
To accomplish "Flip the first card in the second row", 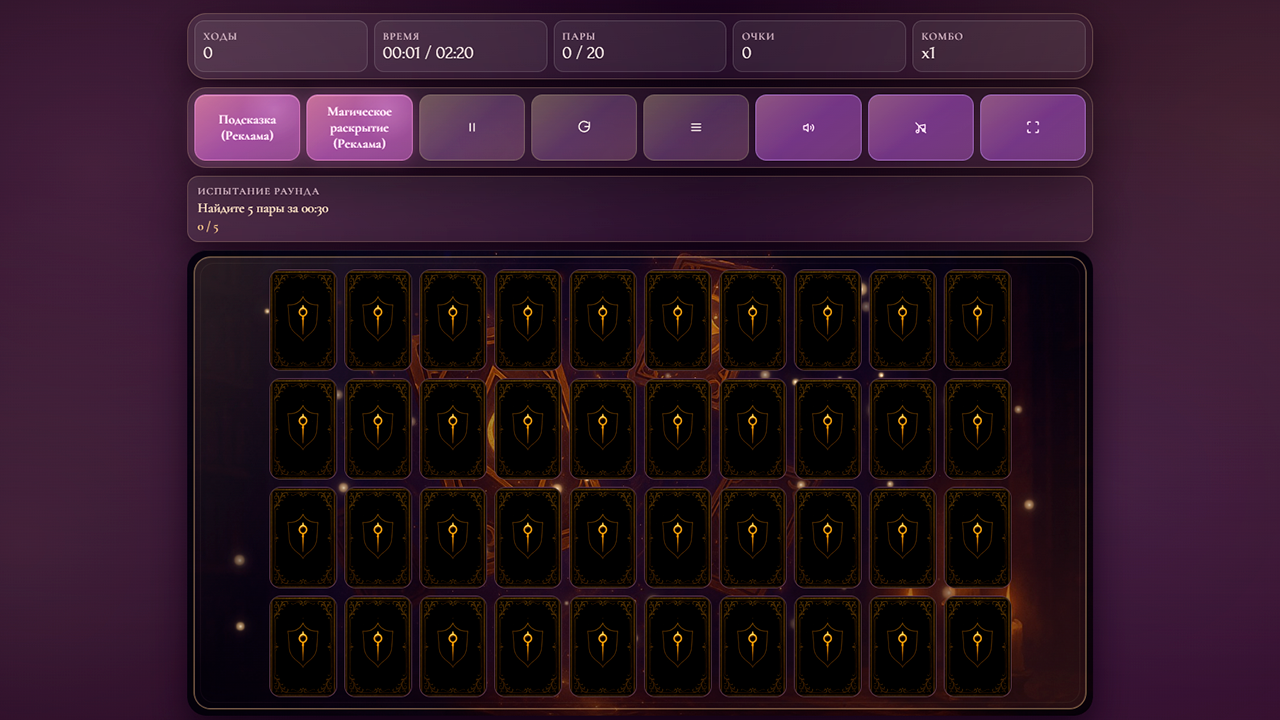I will tap(303, 429).
